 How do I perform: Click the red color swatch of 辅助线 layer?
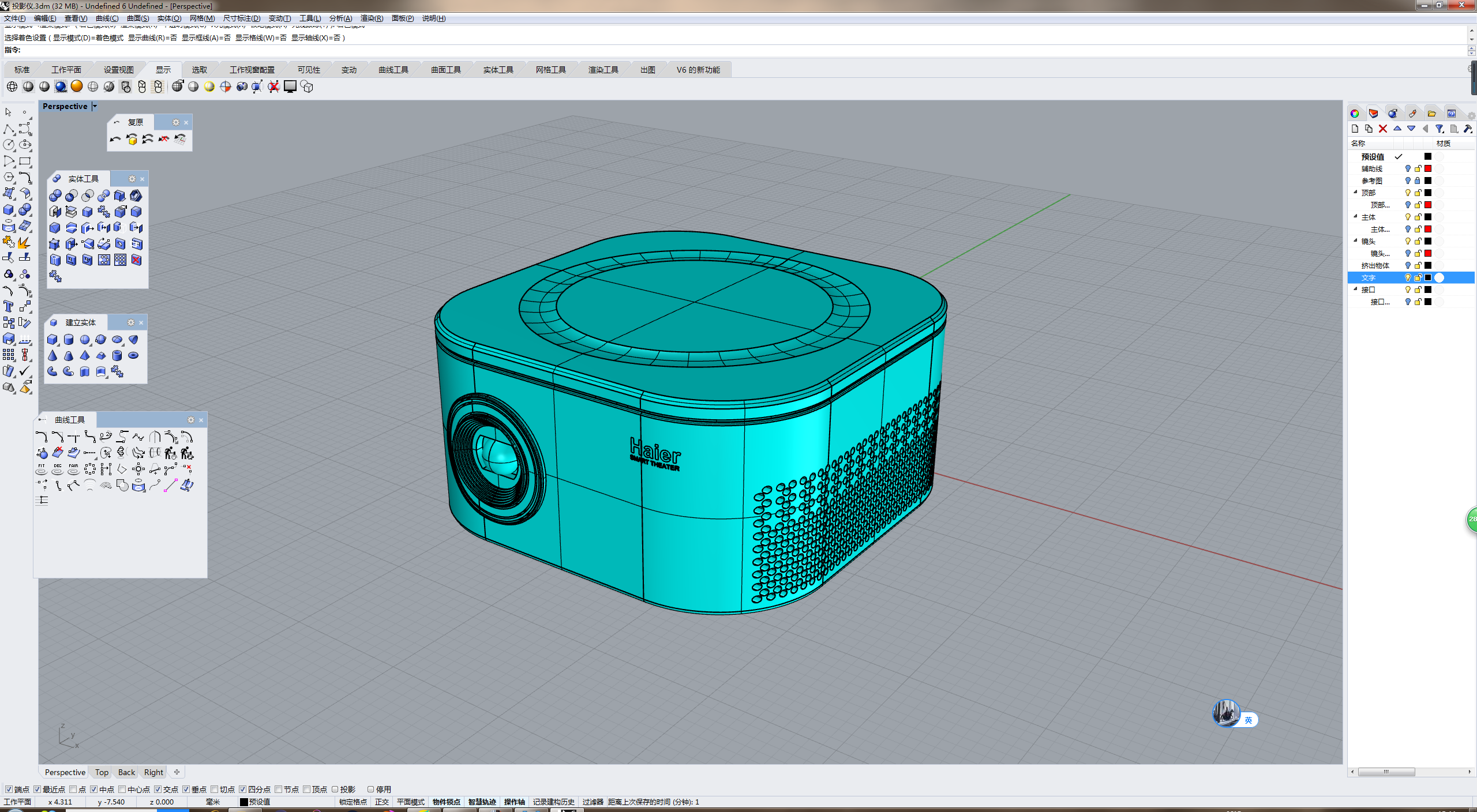(x=1428, y=168)
